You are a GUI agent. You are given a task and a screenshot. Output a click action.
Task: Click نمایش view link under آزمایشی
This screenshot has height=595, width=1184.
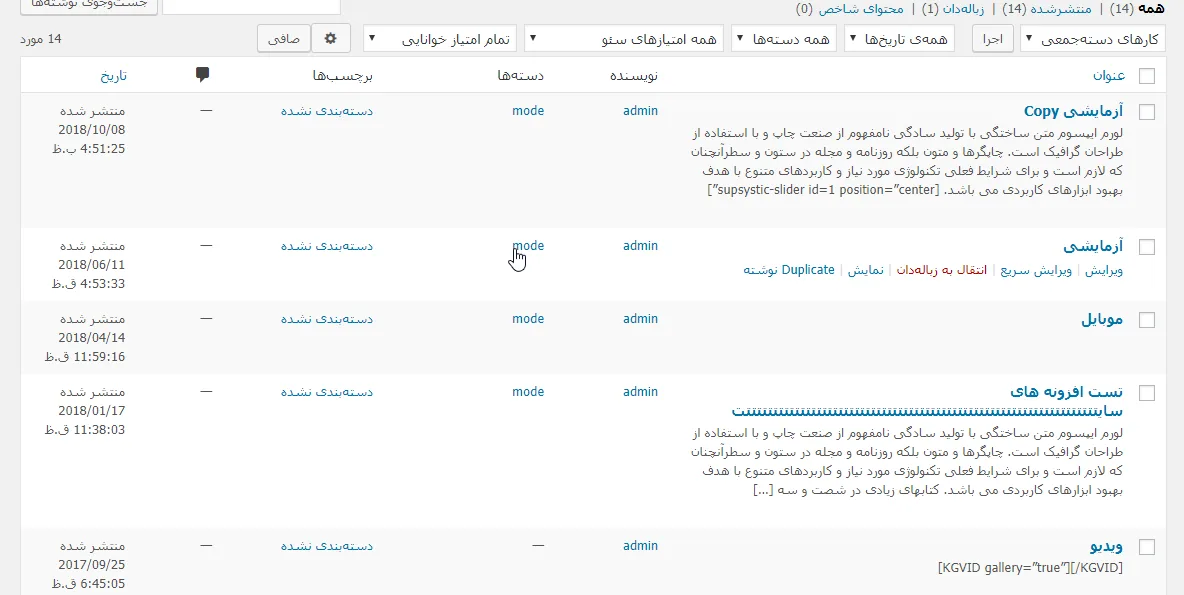[865, 270]
